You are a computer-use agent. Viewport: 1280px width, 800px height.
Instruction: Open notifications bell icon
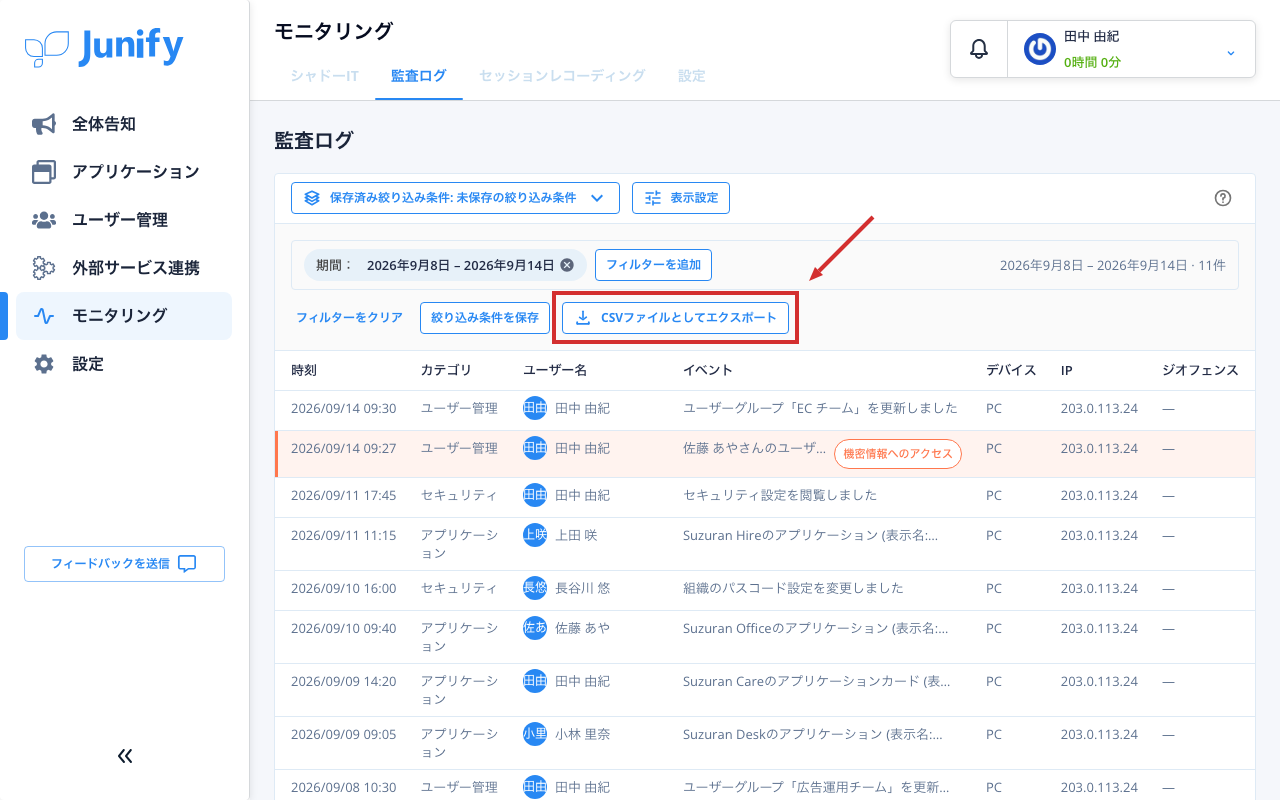point(979,49)
